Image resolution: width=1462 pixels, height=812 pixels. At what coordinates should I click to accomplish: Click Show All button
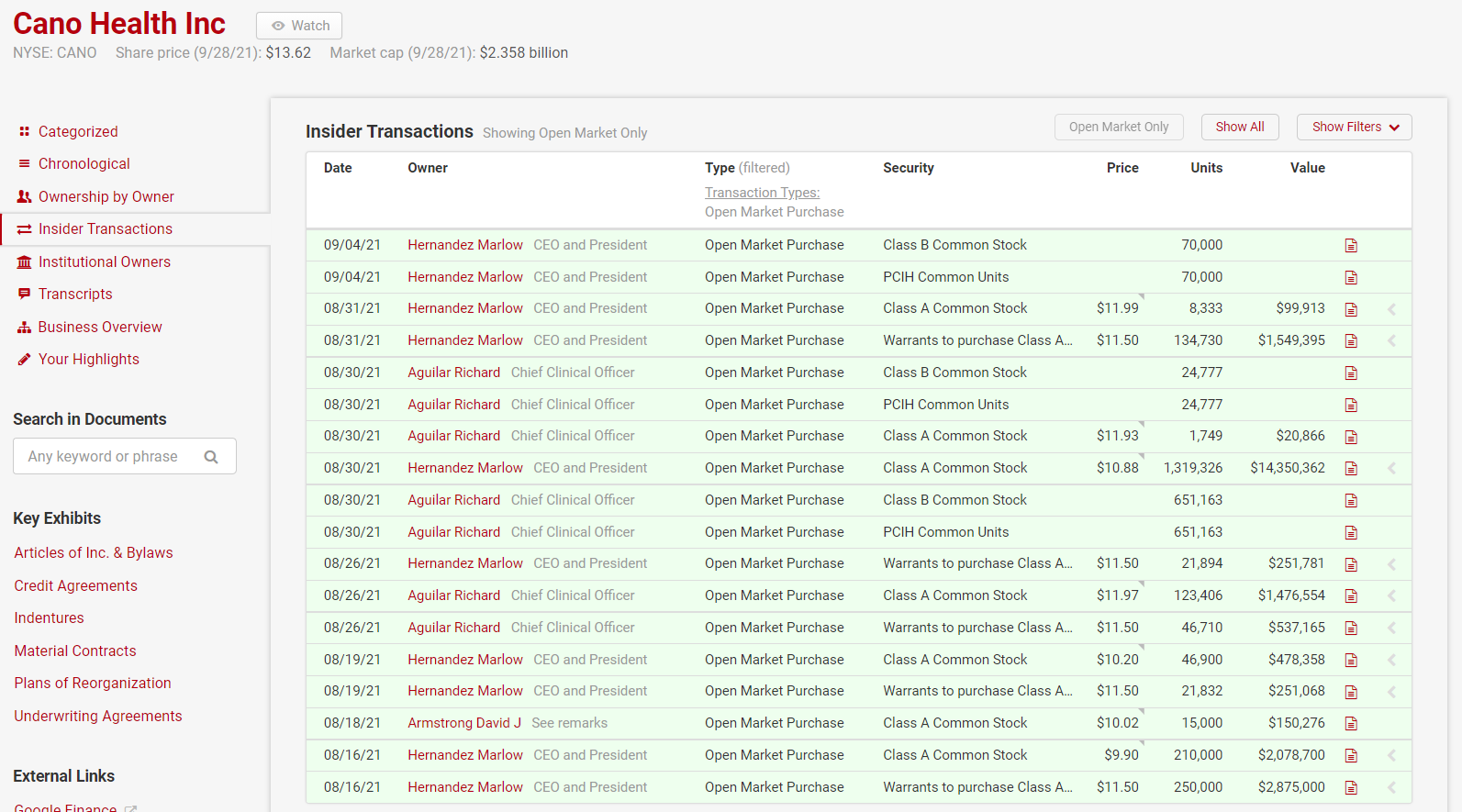click(x=1240, y=127)
